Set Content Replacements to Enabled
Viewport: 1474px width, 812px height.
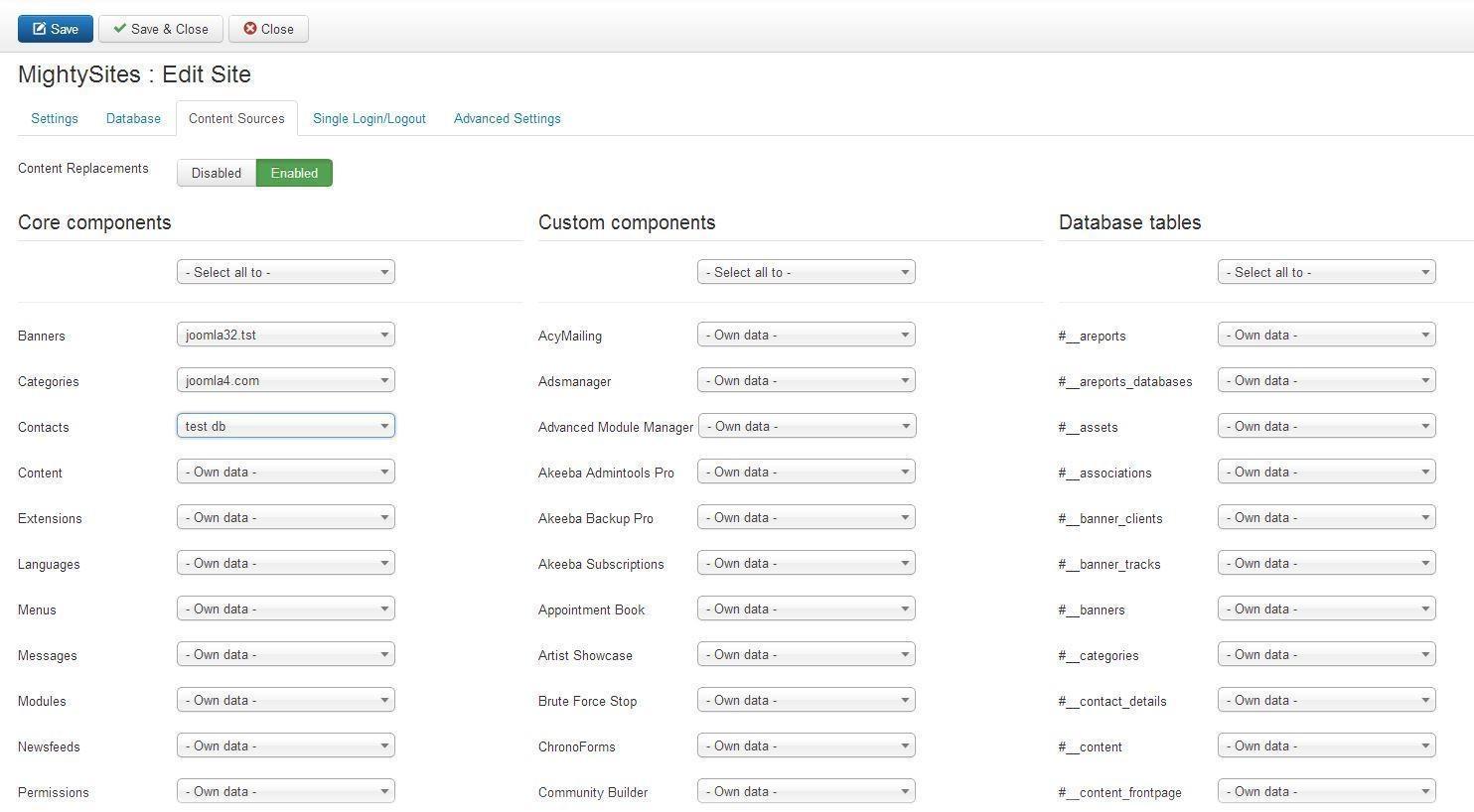pos(294,173)
